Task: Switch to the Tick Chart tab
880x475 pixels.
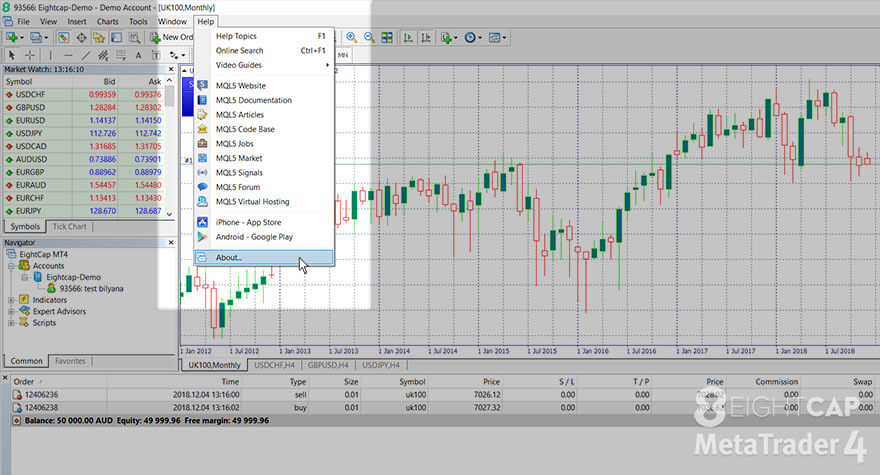Action: pos(70,226)
